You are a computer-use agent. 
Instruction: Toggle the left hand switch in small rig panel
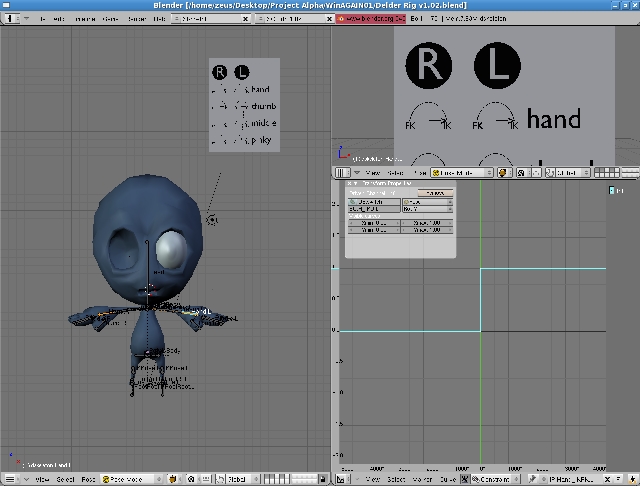coord(242,89)
